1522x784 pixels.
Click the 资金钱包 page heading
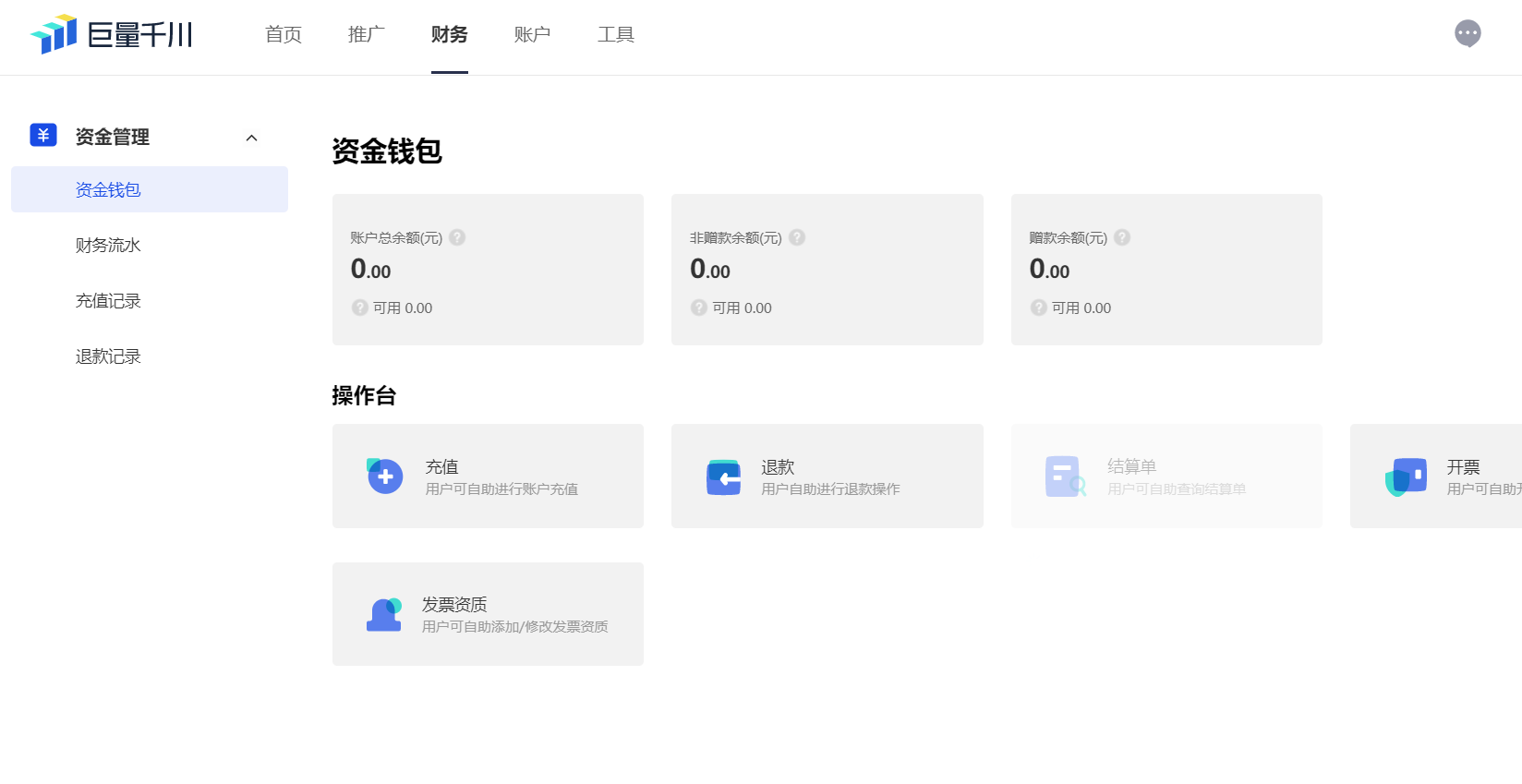pyautogui.click(x=387, y=151)
